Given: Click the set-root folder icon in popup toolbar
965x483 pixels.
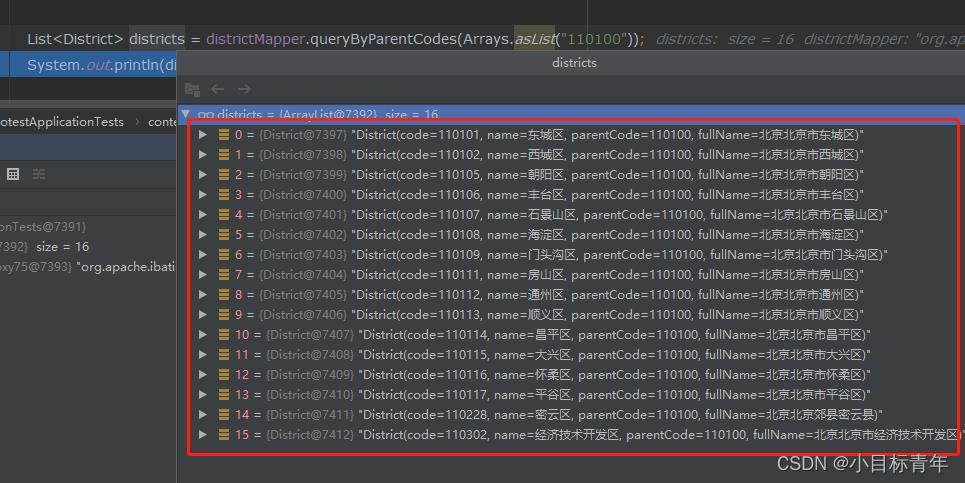Looking at the screenshot, I should (192, 90).
